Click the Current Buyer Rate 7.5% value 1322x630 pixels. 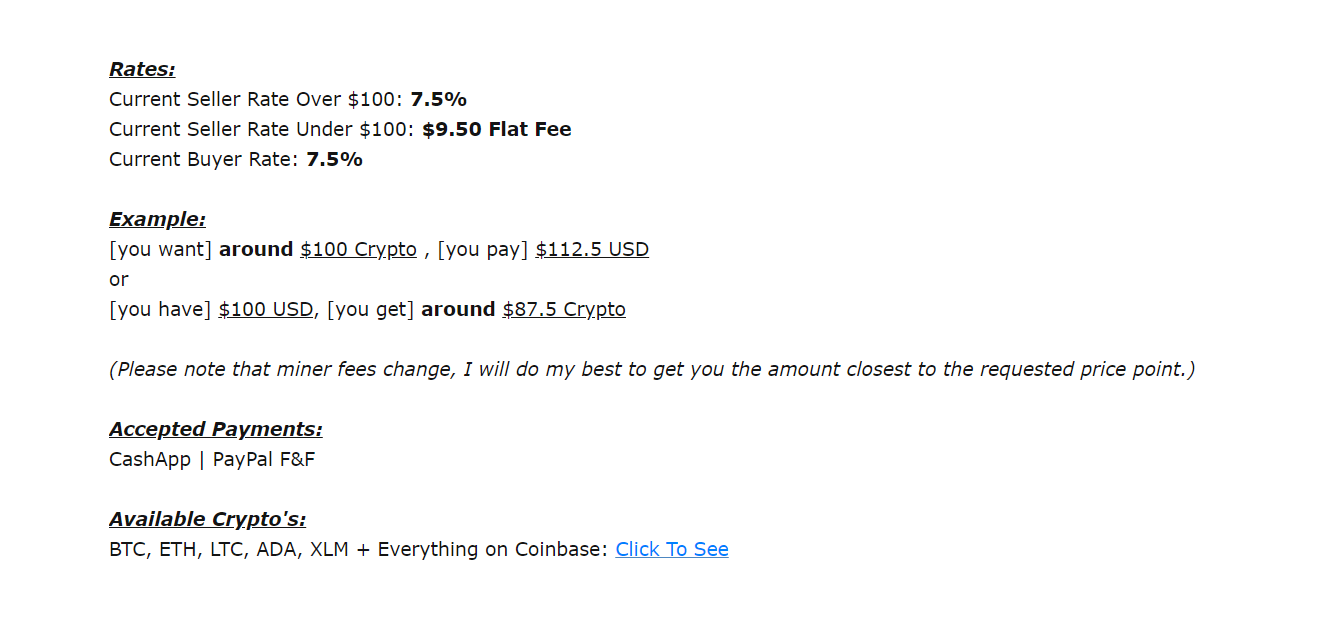click(x=334, y=159)
